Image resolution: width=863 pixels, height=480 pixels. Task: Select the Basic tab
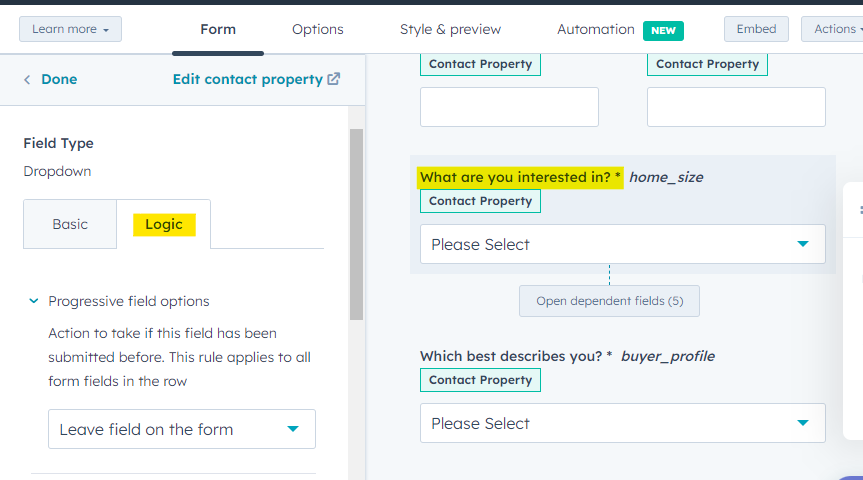coord(70,224)
